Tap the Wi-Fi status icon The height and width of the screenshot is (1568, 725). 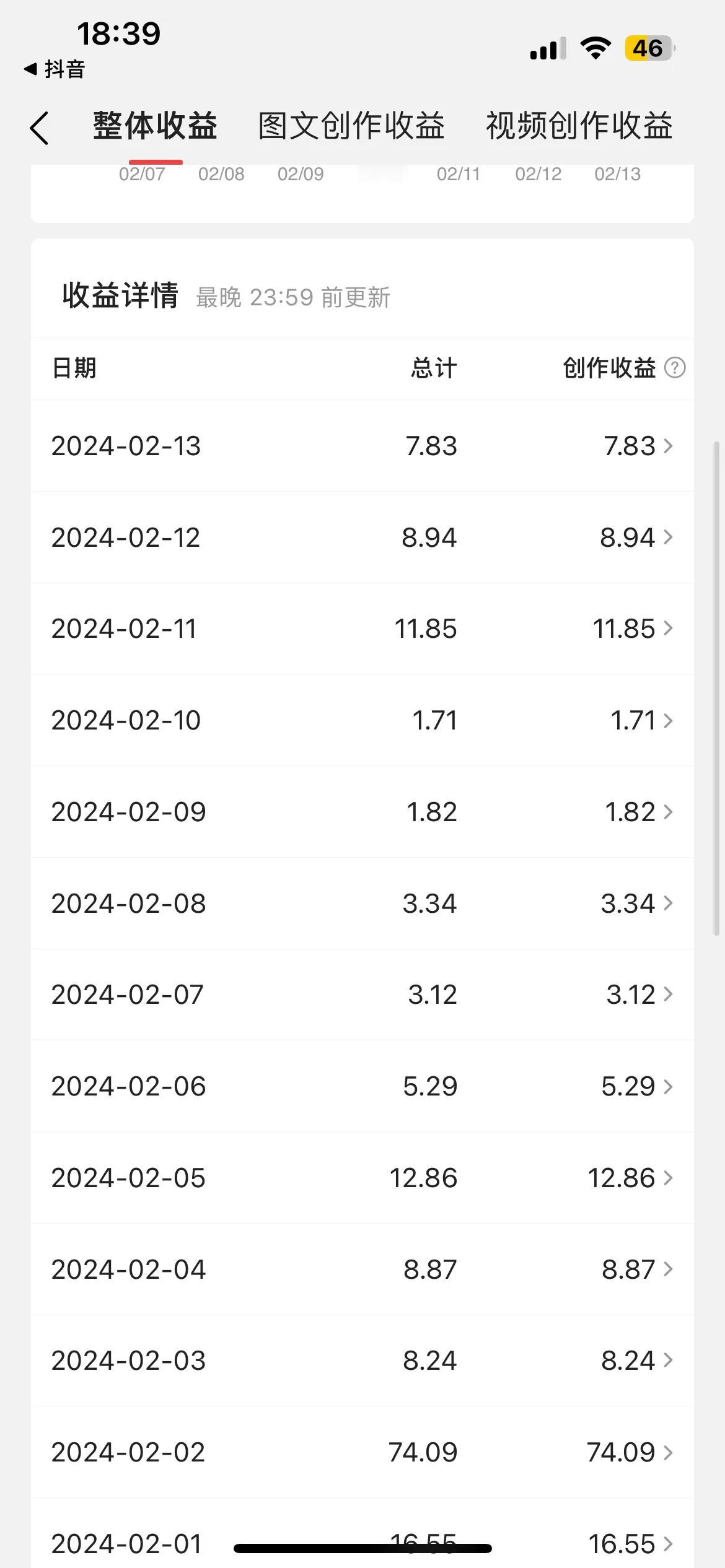595,48
